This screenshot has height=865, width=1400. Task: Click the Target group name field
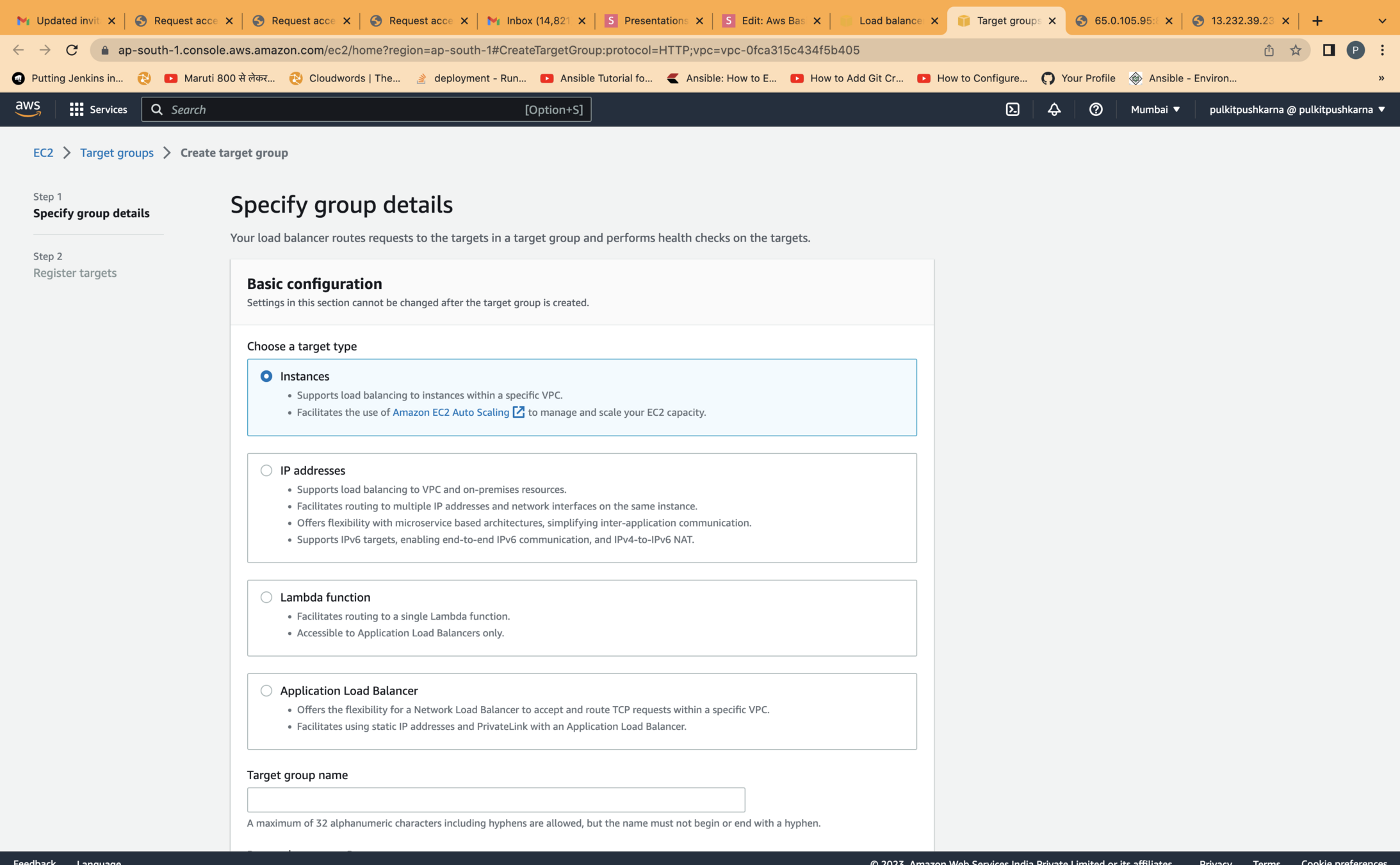[x=496, y=800]
